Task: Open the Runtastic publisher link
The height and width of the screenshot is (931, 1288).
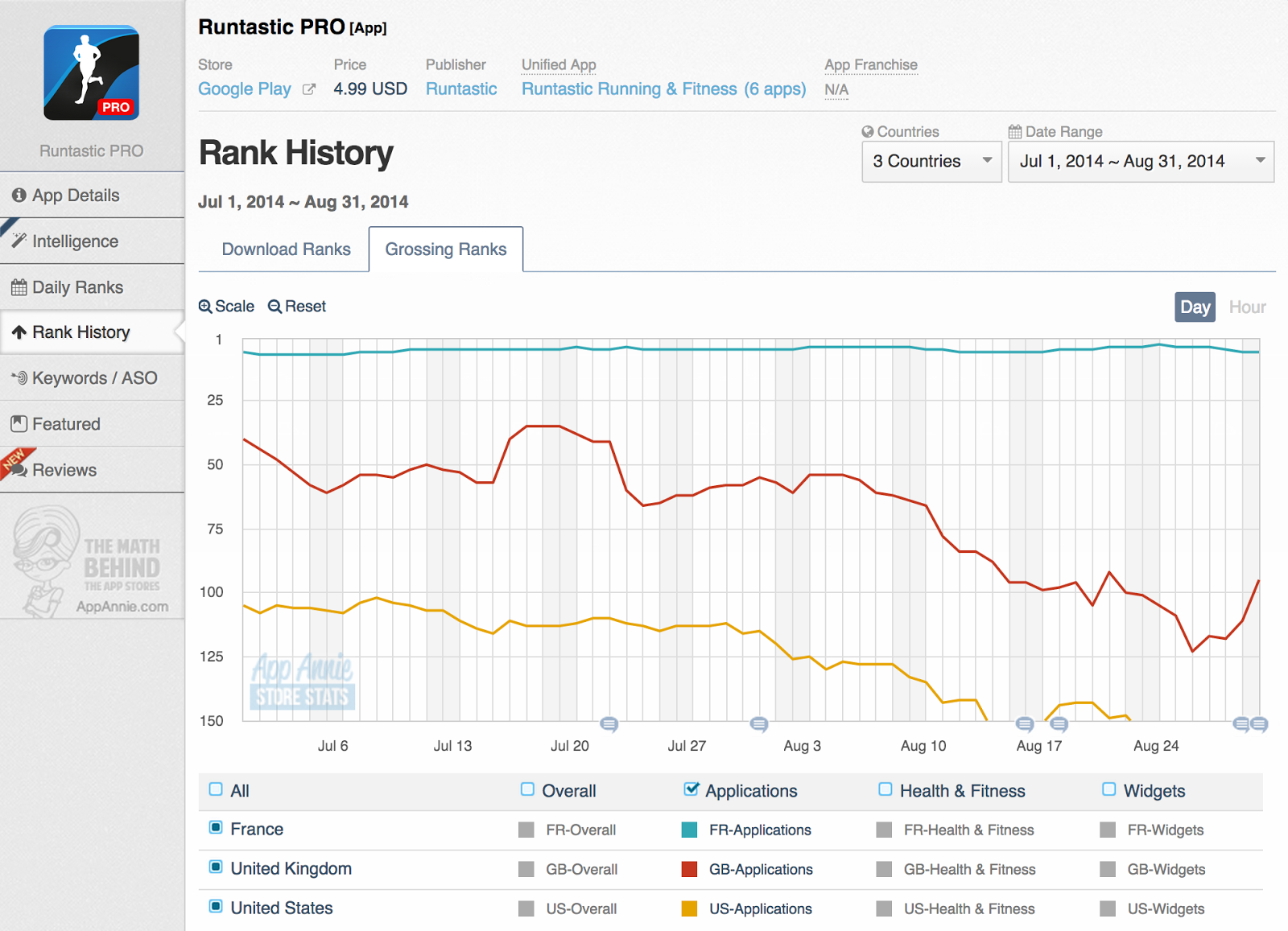Action: [461, 89]
